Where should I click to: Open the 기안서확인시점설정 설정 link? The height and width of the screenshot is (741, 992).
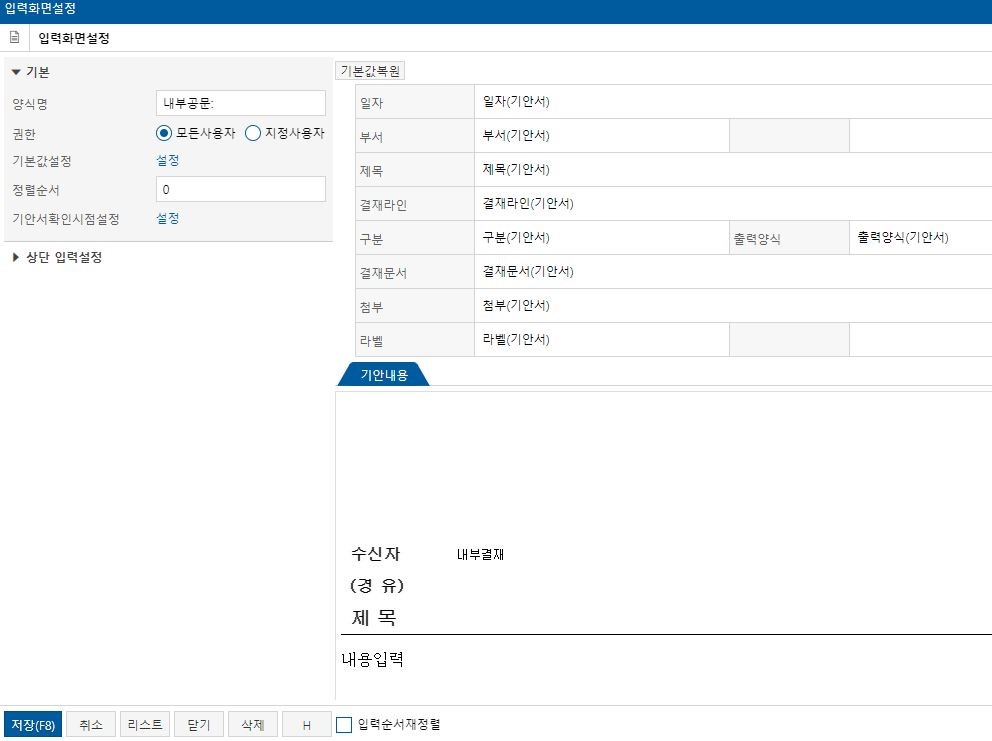pos(168,218)
